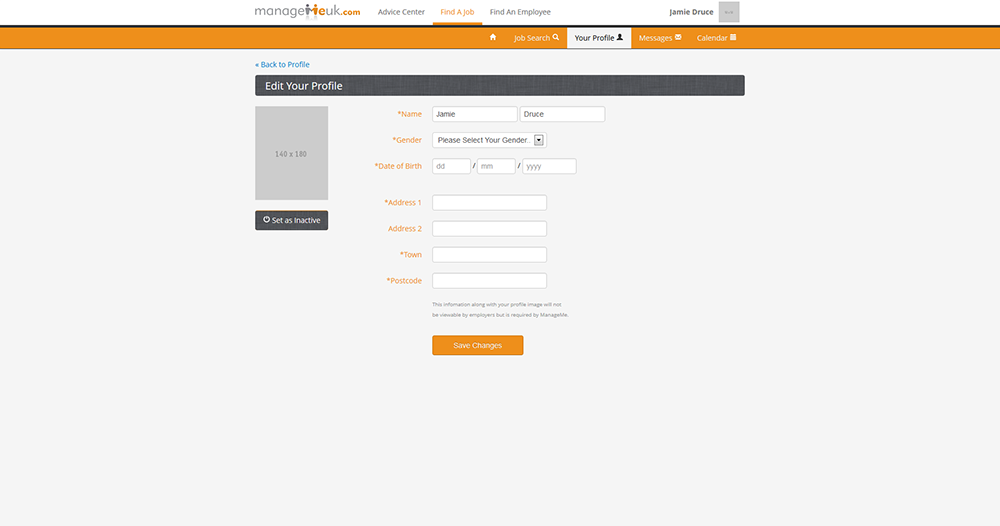Click the year field of Date of Birth

[549, 166]
